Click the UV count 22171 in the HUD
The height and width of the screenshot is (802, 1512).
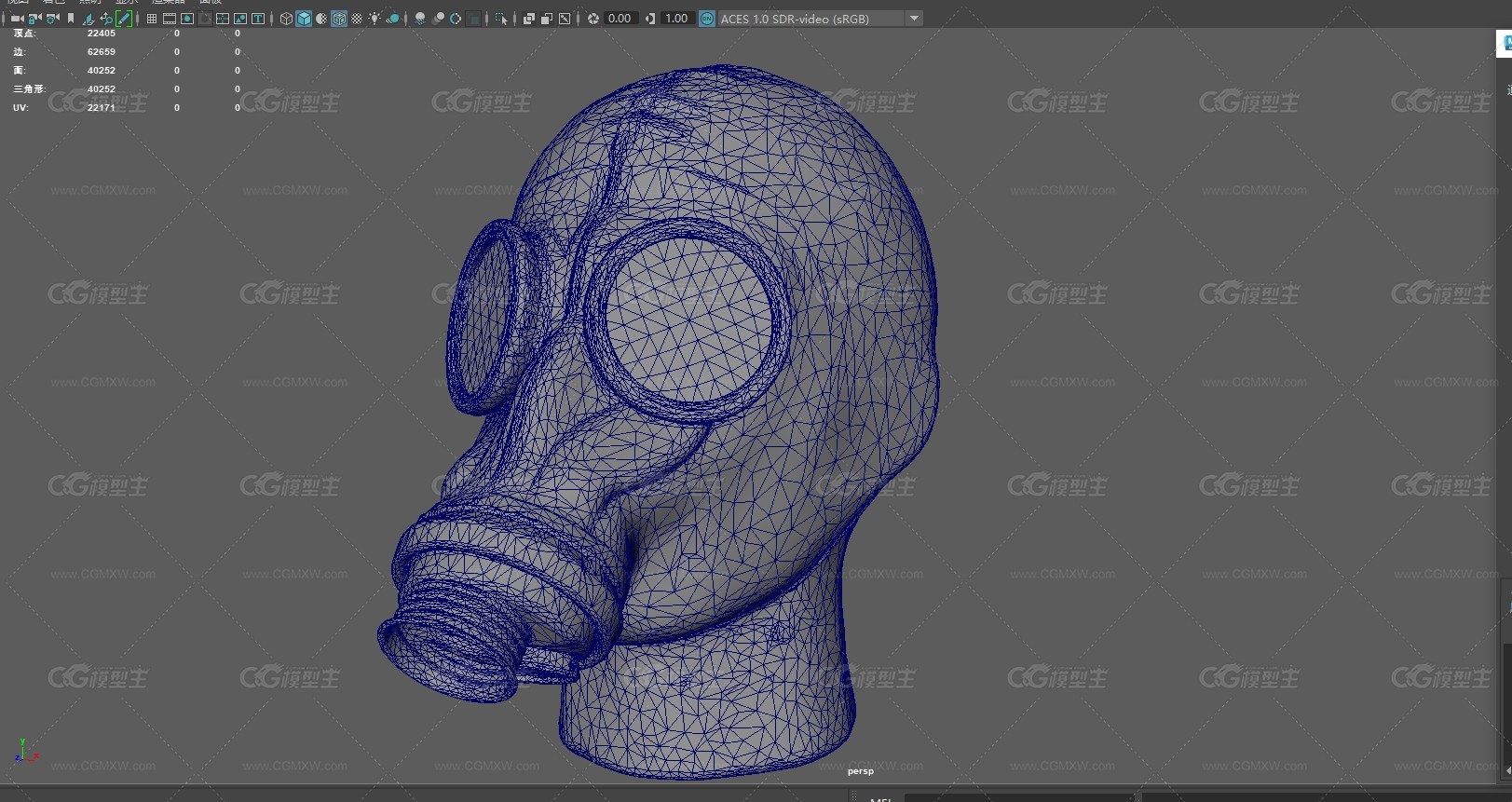point(102,108)
